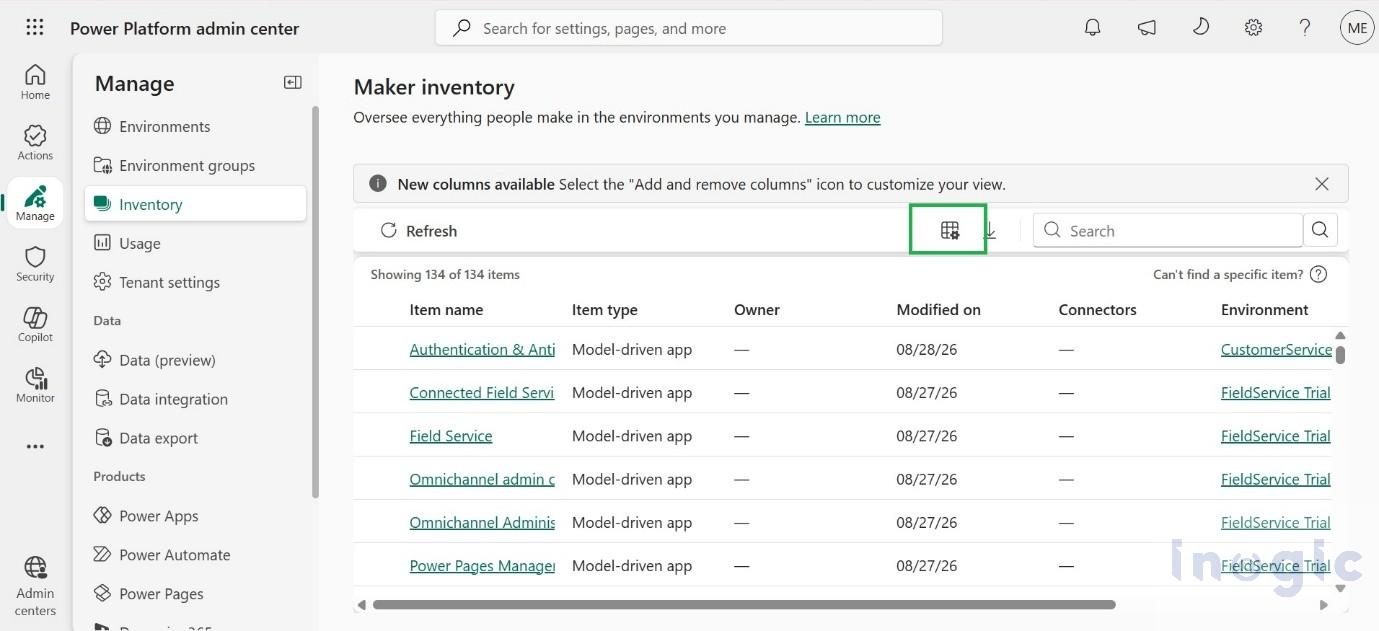Viewport: 1379px width, 631px height.
Task: Click the scroll left arrow under table
Action: tap(362, 605)
